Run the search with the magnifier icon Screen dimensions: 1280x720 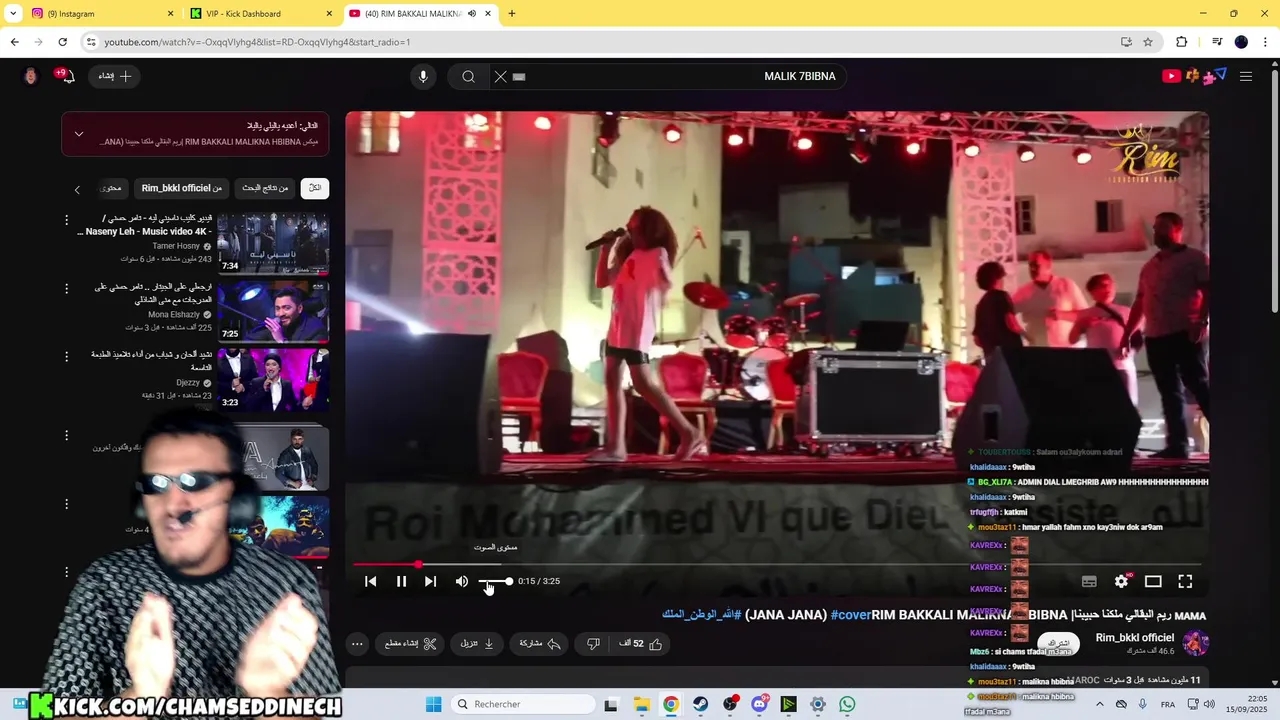coord(468,76)
